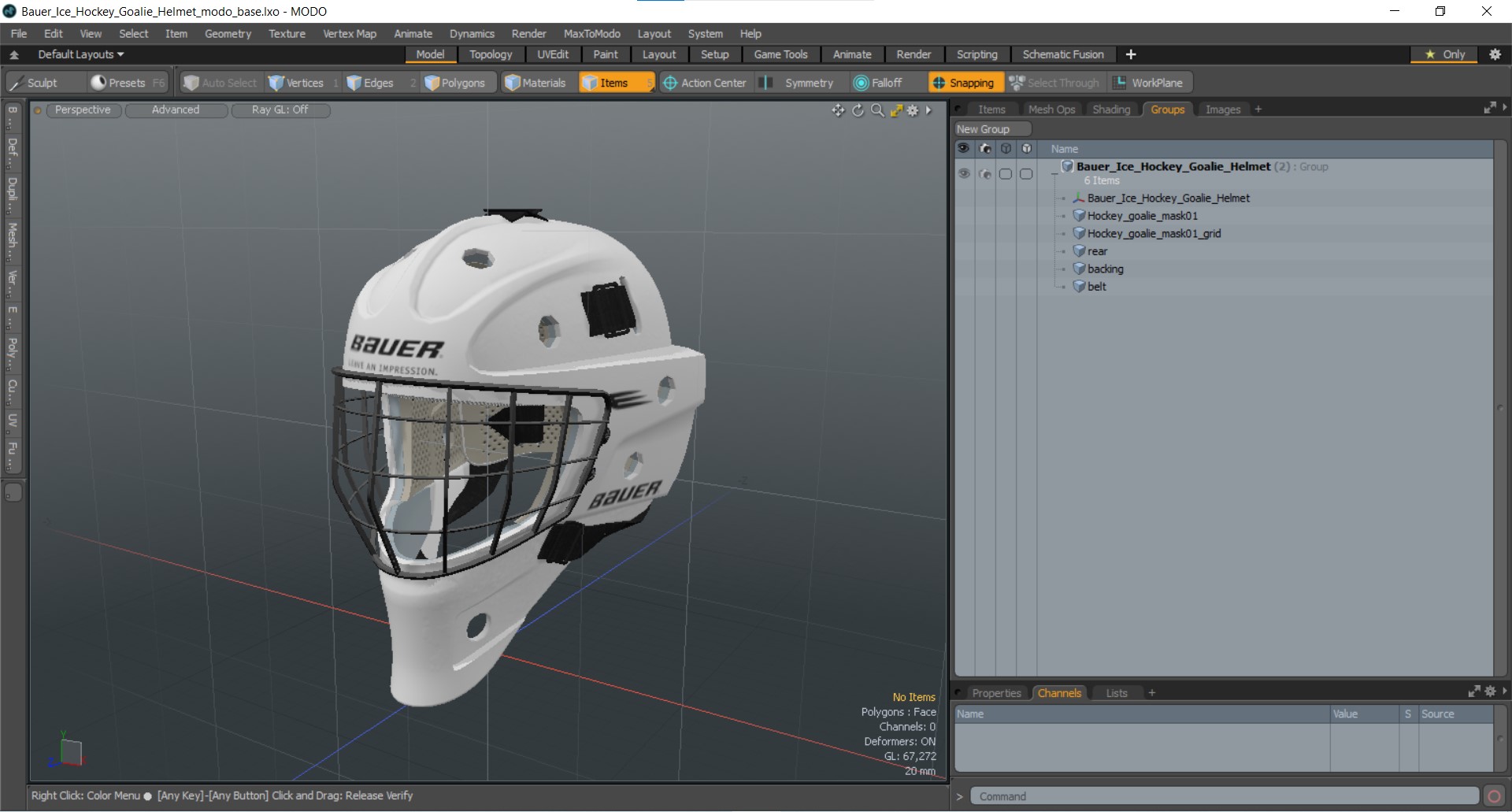
Task: Switch to the Topology layout tab
Action: (x=491, y=54)
